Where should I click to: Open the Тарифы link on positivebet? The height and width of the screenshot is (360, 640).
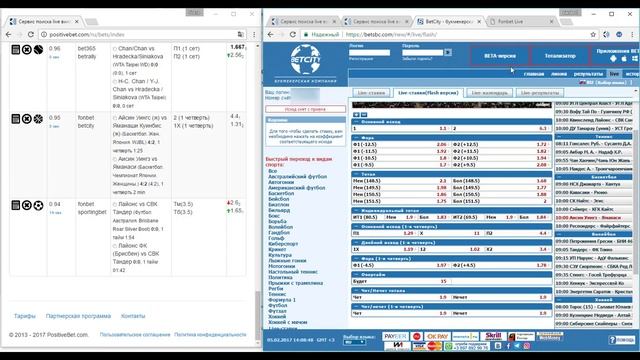click(24, 316)
